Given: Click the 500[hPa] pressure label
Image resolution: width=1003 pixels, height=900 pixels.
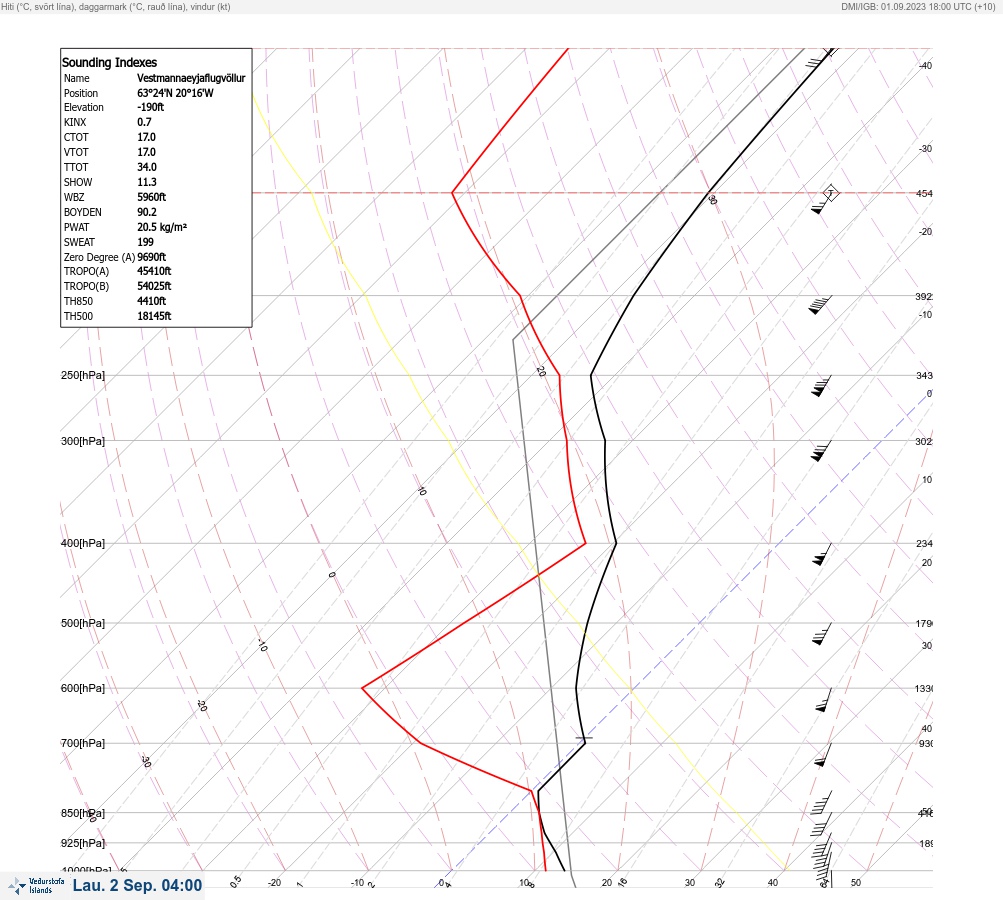Looking at the screenshot, I should (x=83, y=623).
